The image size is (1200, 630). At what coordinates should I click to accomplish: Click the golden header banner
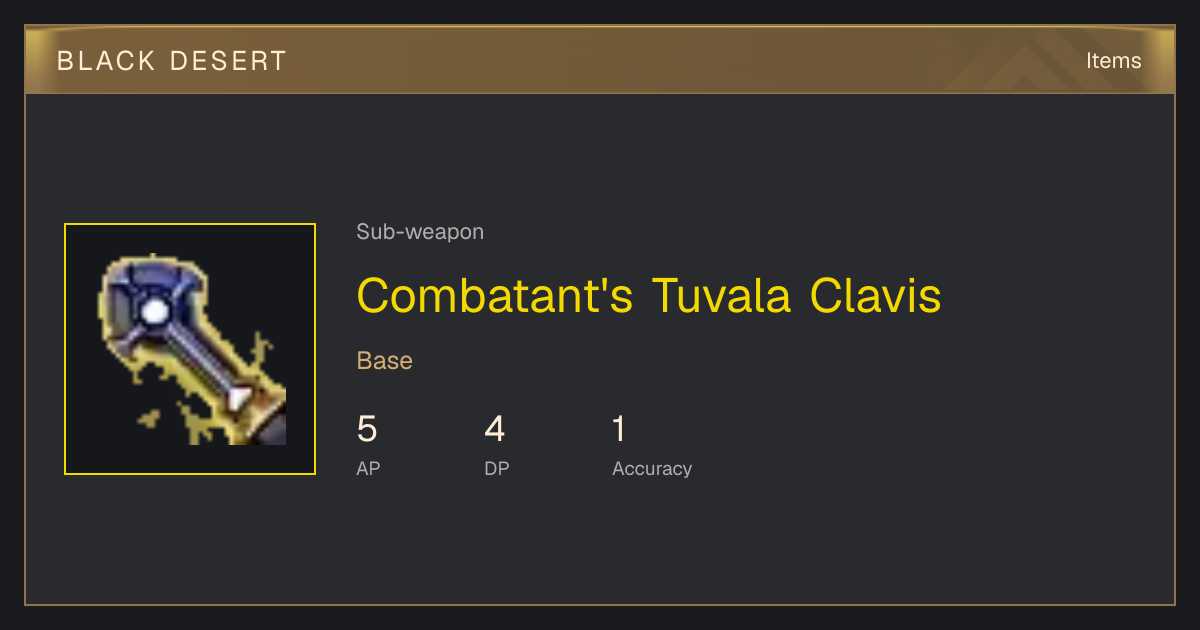click(x=600, y=60)
